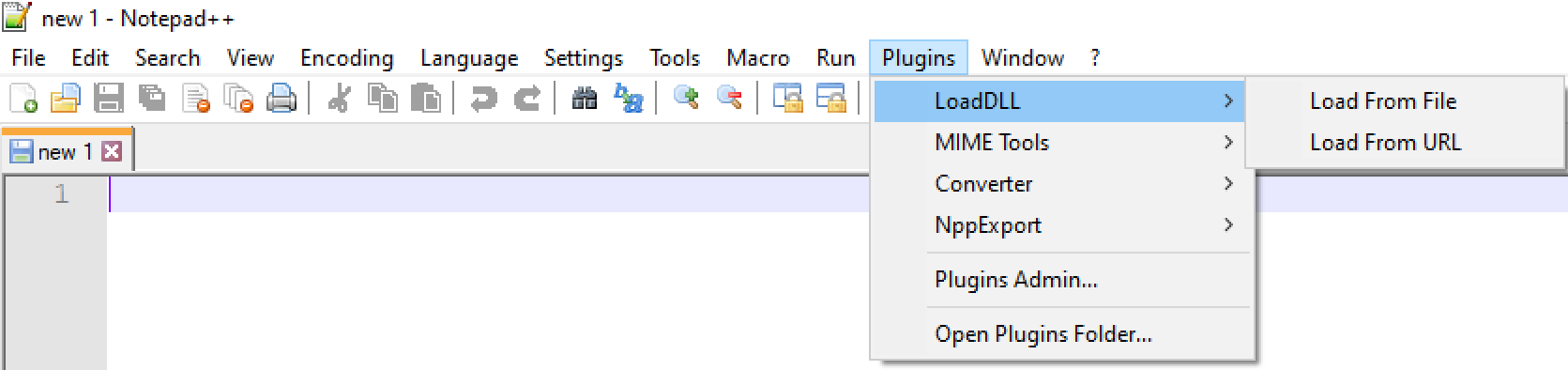Viewport: 1568px width, 370px height.
Task: Choose Load From File option
Action: coord(1405,100)
